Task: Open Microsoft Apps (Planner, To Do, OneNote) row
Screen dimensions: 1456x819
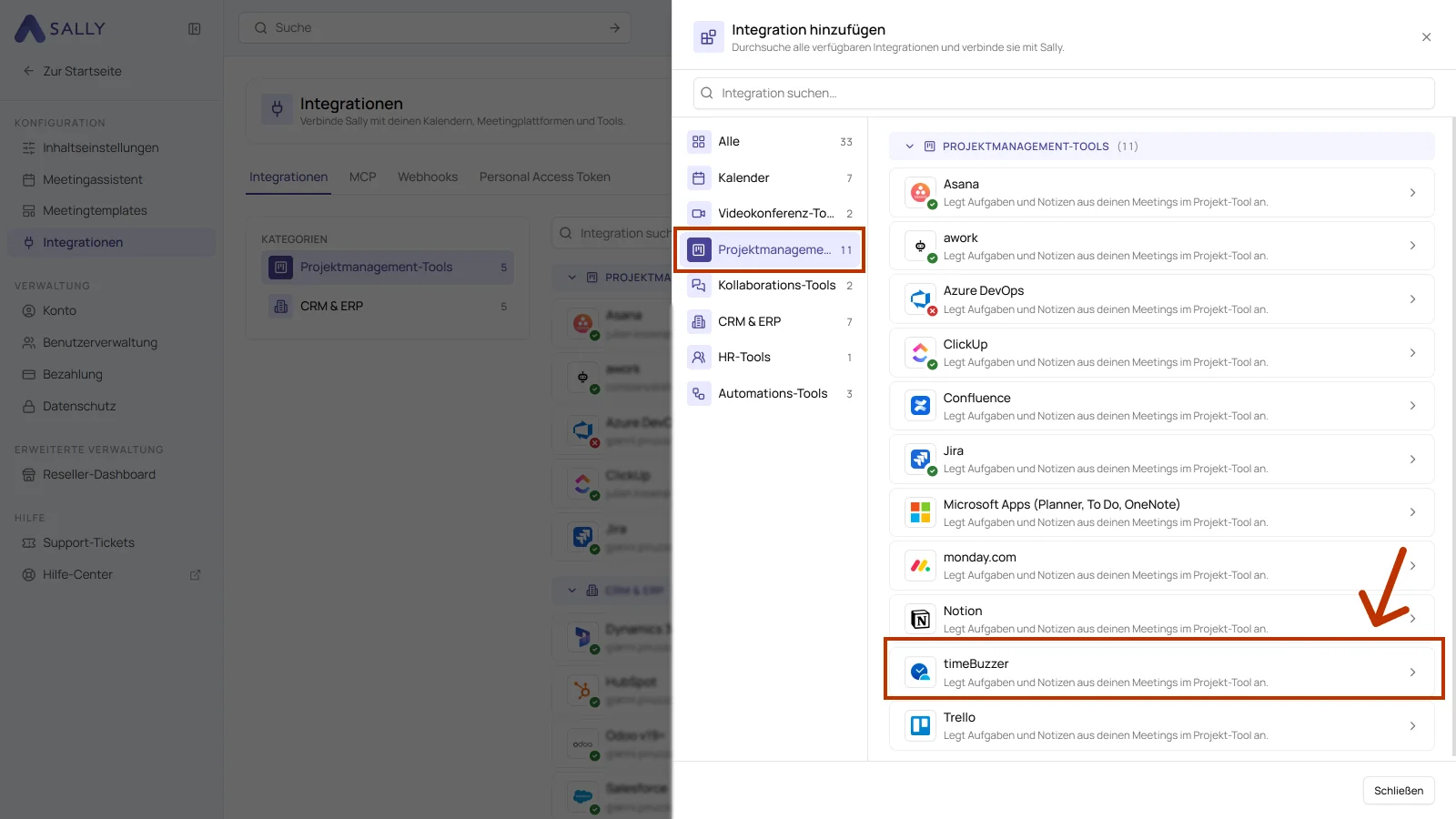Action: 1162,512
